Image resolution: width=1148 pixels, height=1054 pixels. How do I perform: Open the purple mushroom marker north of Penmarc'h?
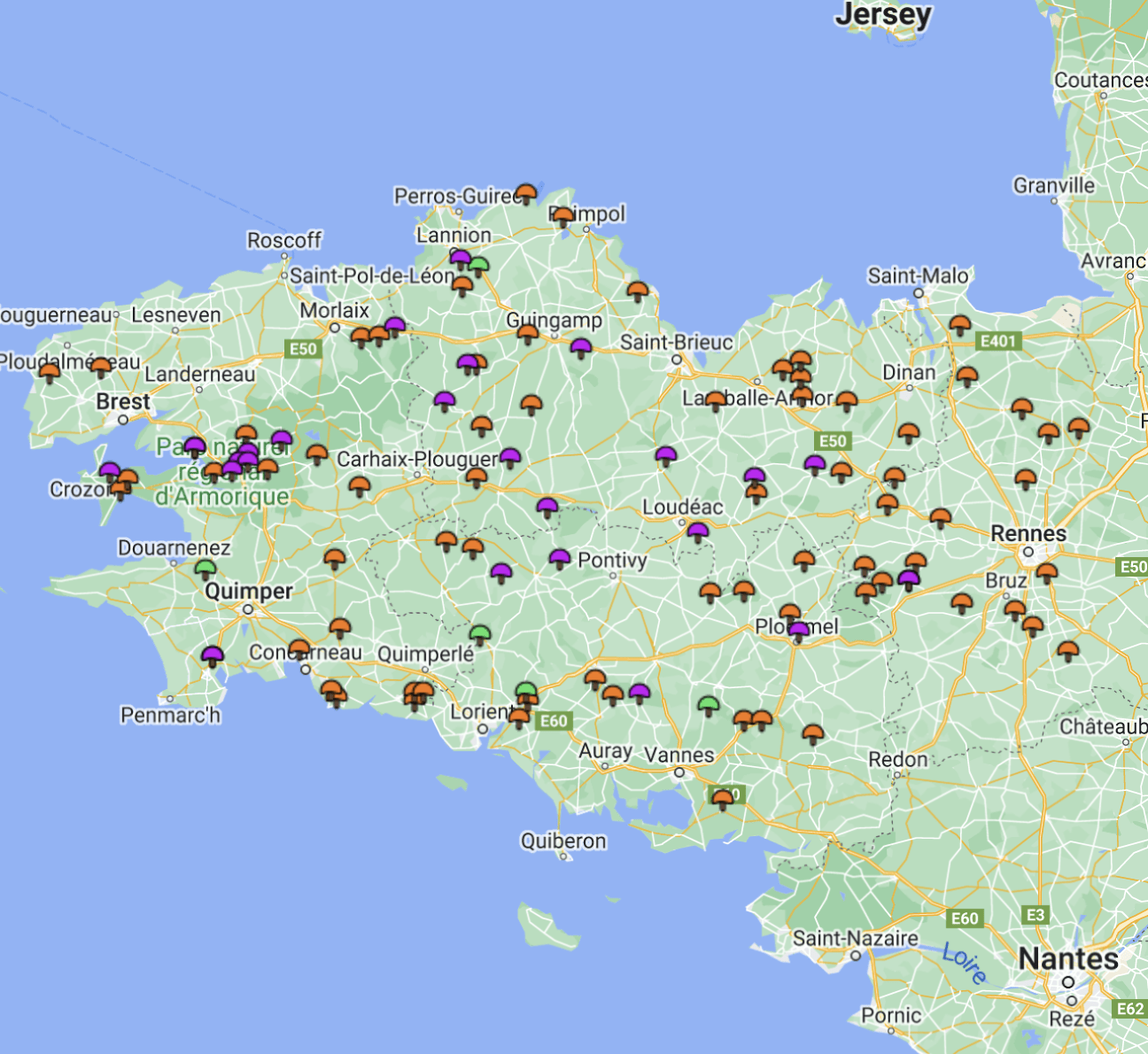pyautogui.click(x=212, y=656)
